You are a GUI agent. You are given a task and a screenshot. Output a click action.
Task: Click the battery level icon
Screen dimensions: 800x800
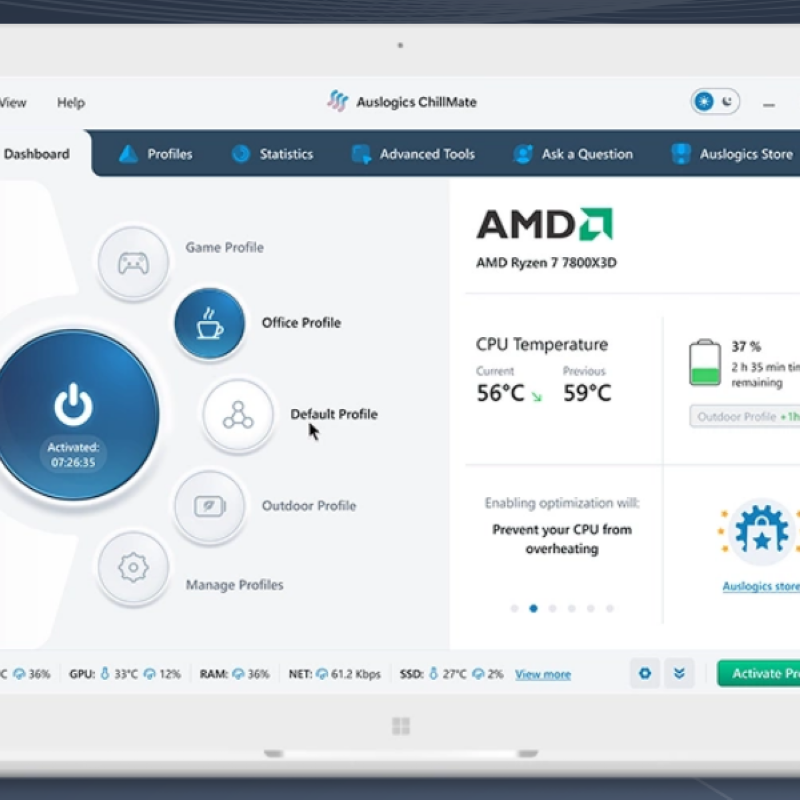705,363
